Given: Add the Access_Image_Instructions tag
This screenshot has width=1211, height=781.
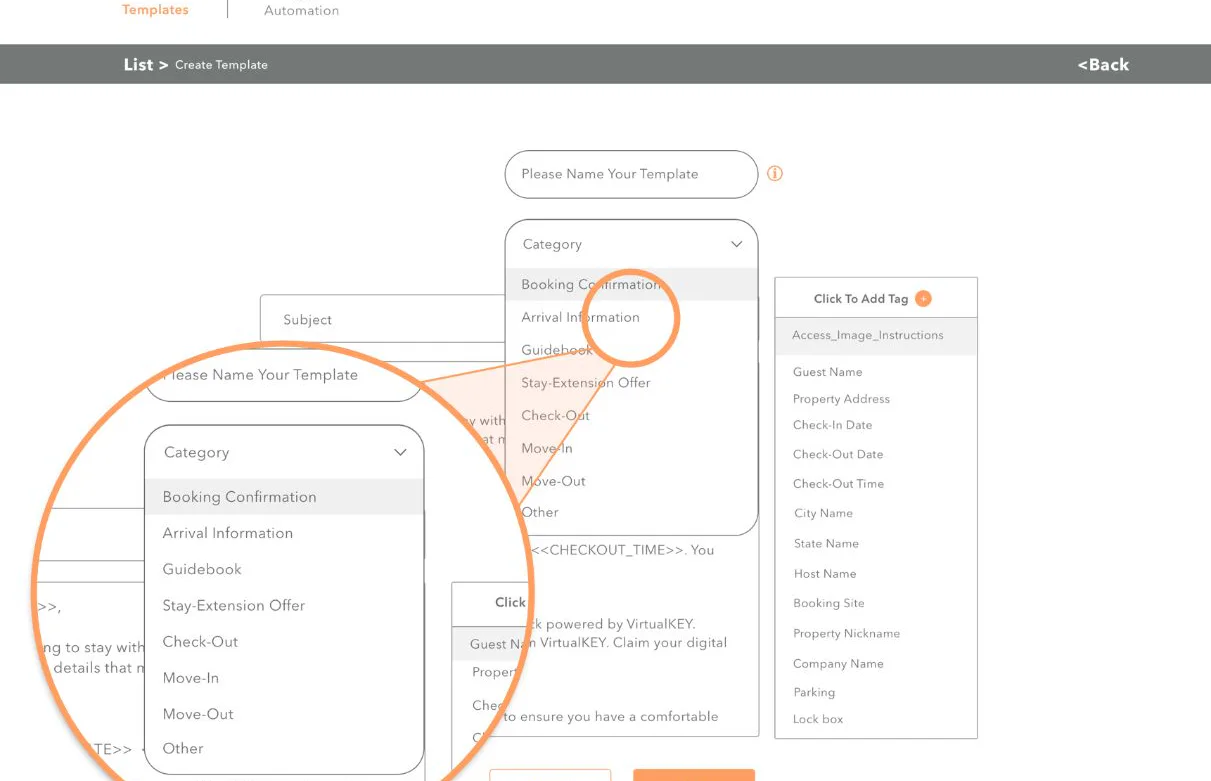Looking at the screenshot, I should (876, 336).
